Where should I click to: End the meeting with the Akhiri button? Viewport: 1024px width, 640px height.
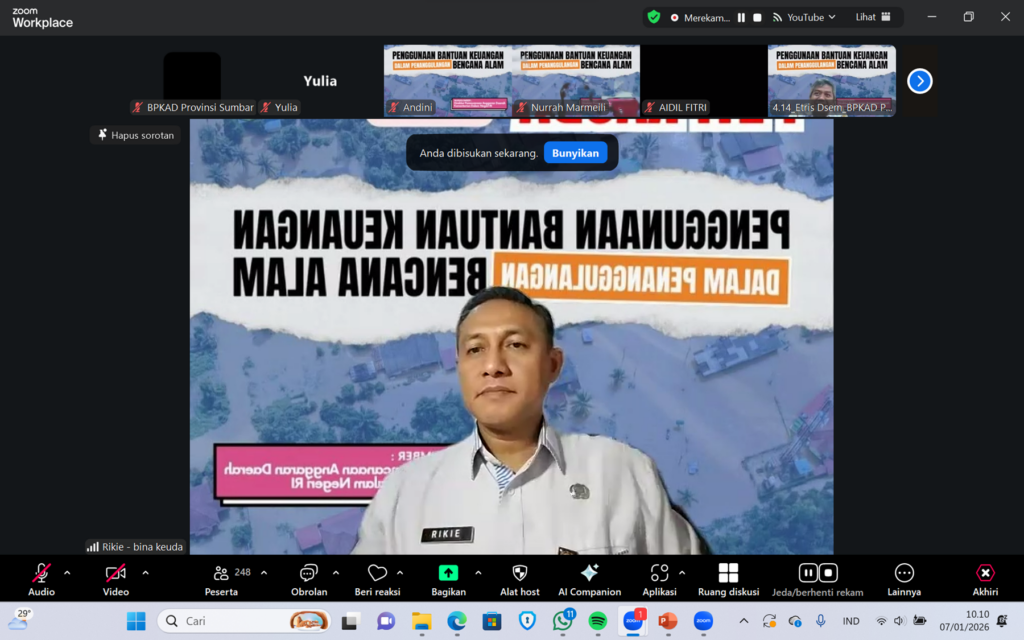pos(985,579)
